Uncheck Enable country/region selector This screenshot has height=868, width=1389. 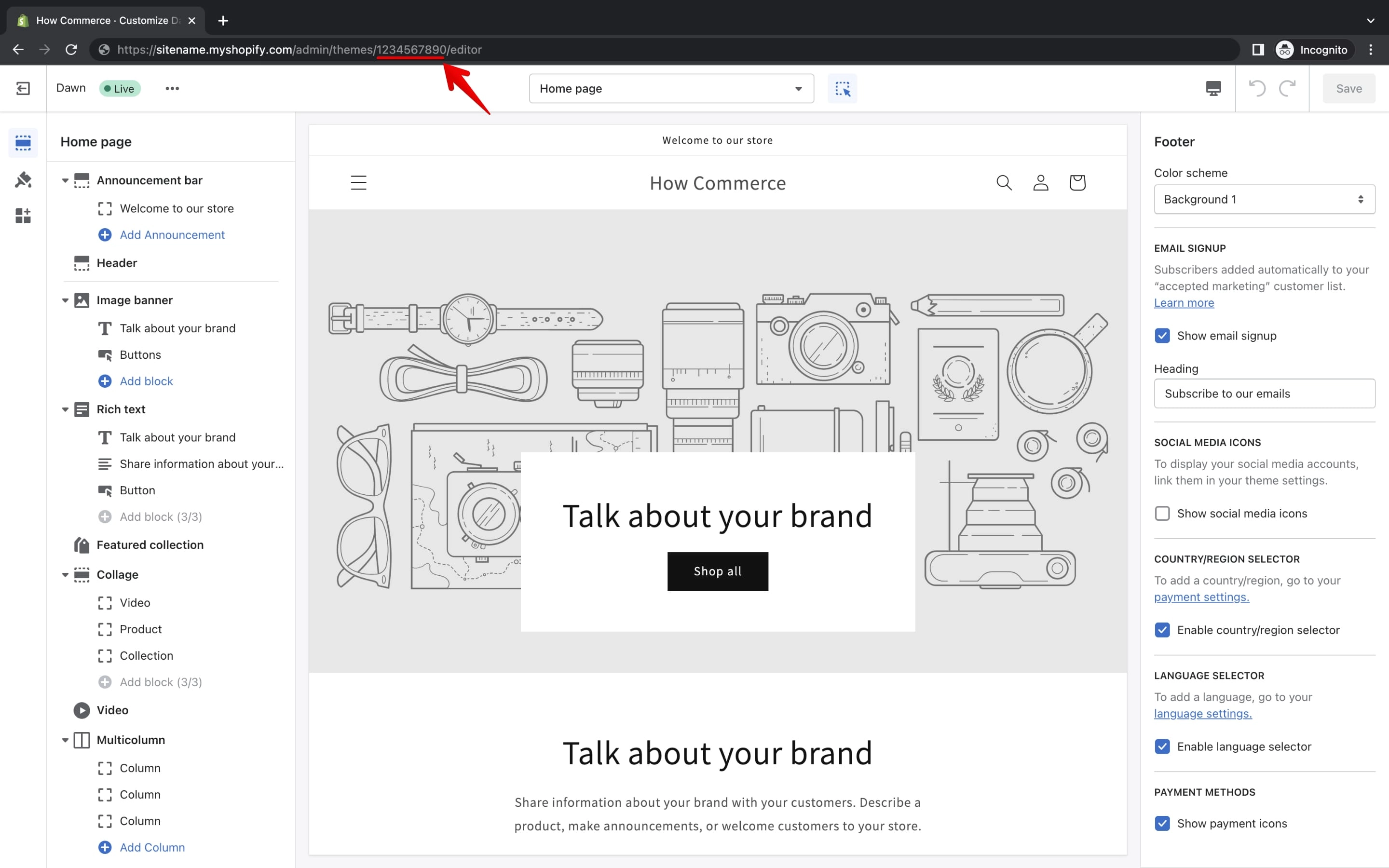pyautogui.click(x=1162, y=630)
